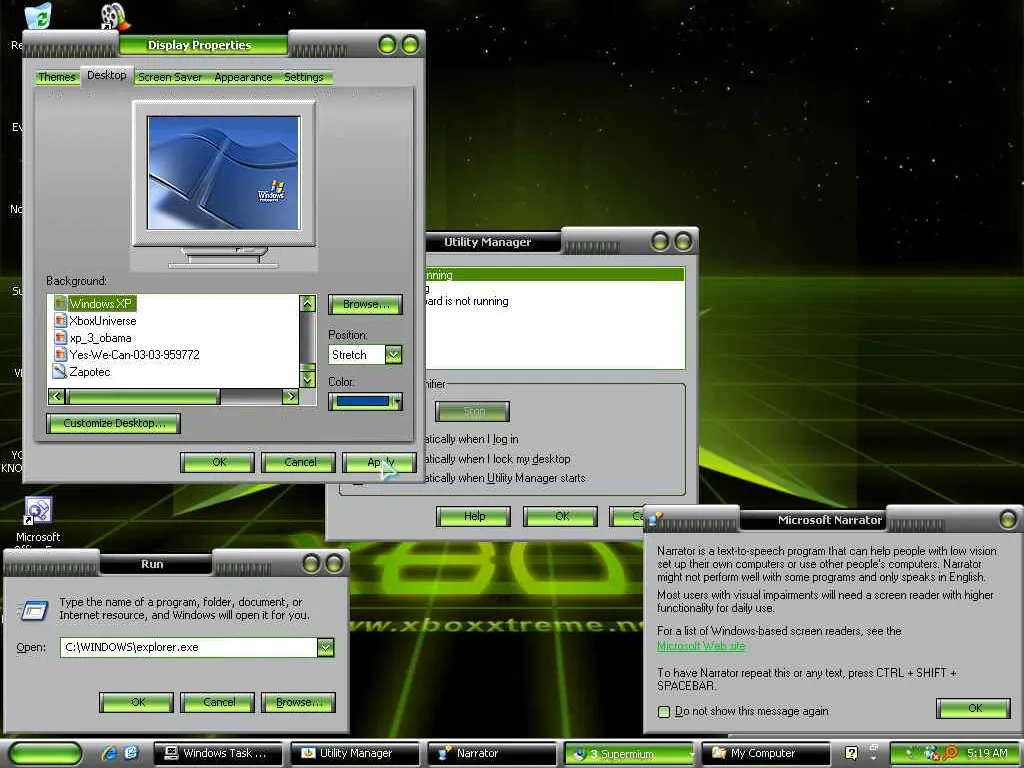Open the Settings tab
Image resolution: width=1024 pixels, height=768 pixels.
[304, 77]
